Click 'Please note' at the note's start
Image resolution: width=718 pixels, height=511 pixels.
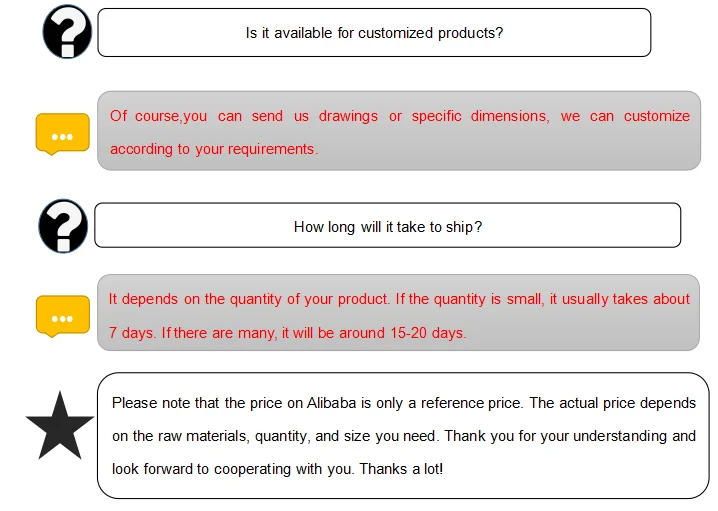pyautogui.click(x=150, y=403)
